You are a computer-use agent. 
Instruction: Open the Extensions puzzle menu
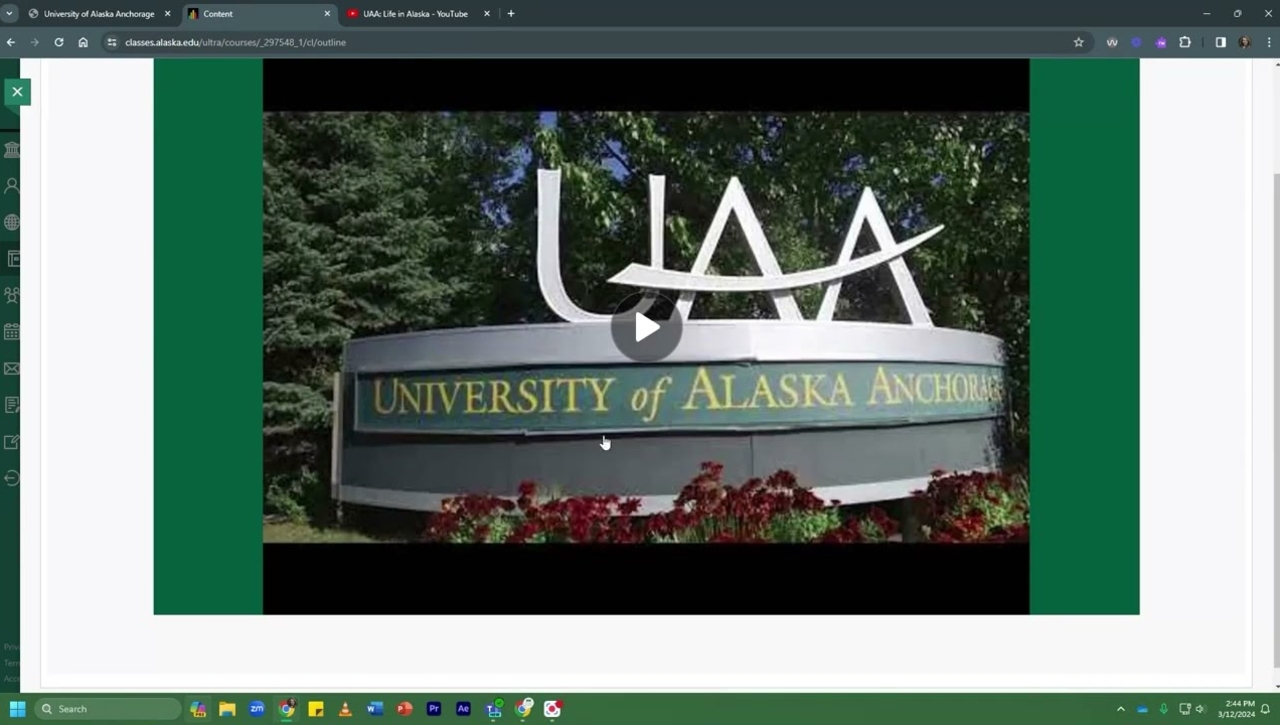tap(1185, 42)
